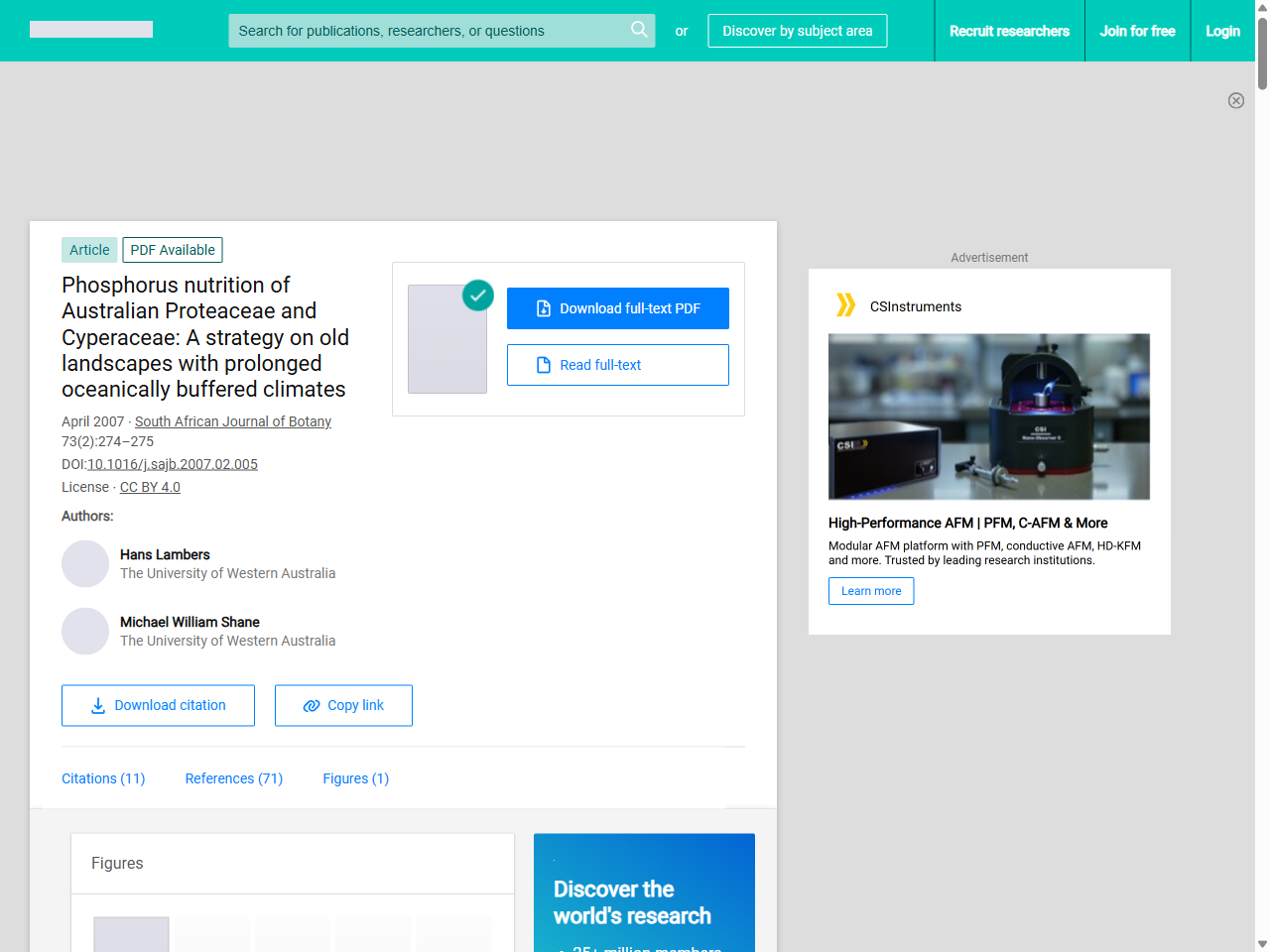The height and width of the screenshot is (952, 1270).
Task: Click Learn more in the advertisement
Action: pos(871,591)
